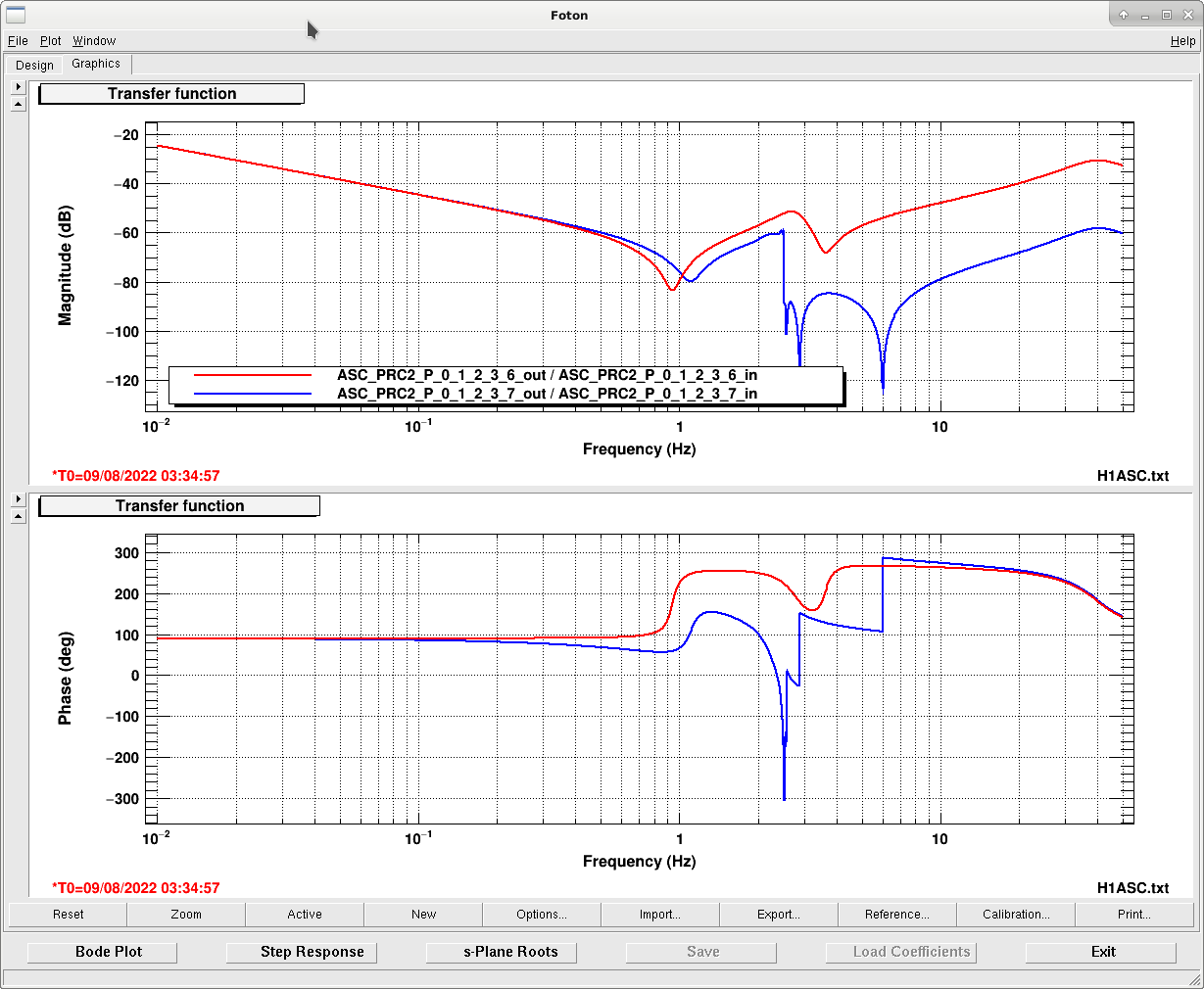Click the red trace legend line sample

pos(252,375)
